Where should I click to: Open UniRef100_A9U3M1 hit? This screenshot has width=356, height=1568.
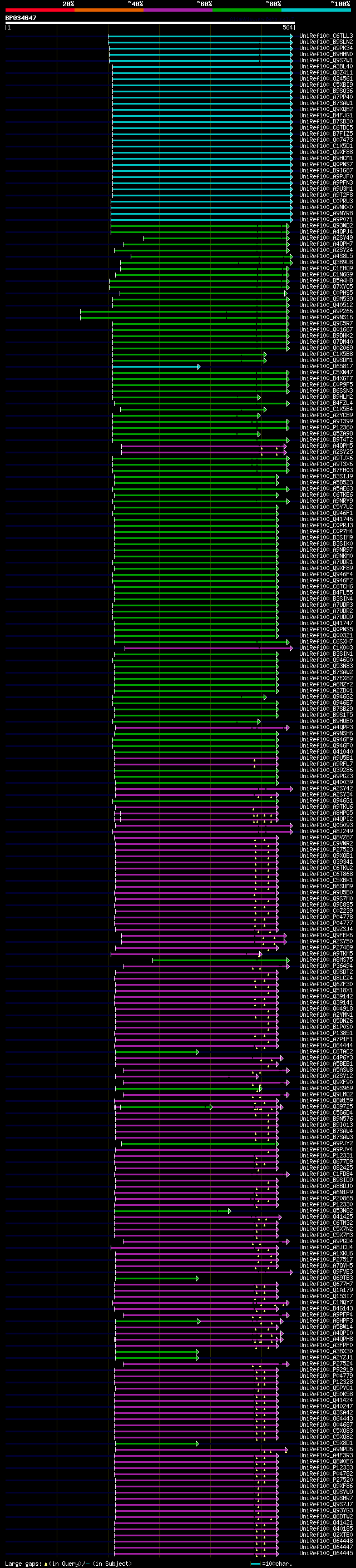326,189
